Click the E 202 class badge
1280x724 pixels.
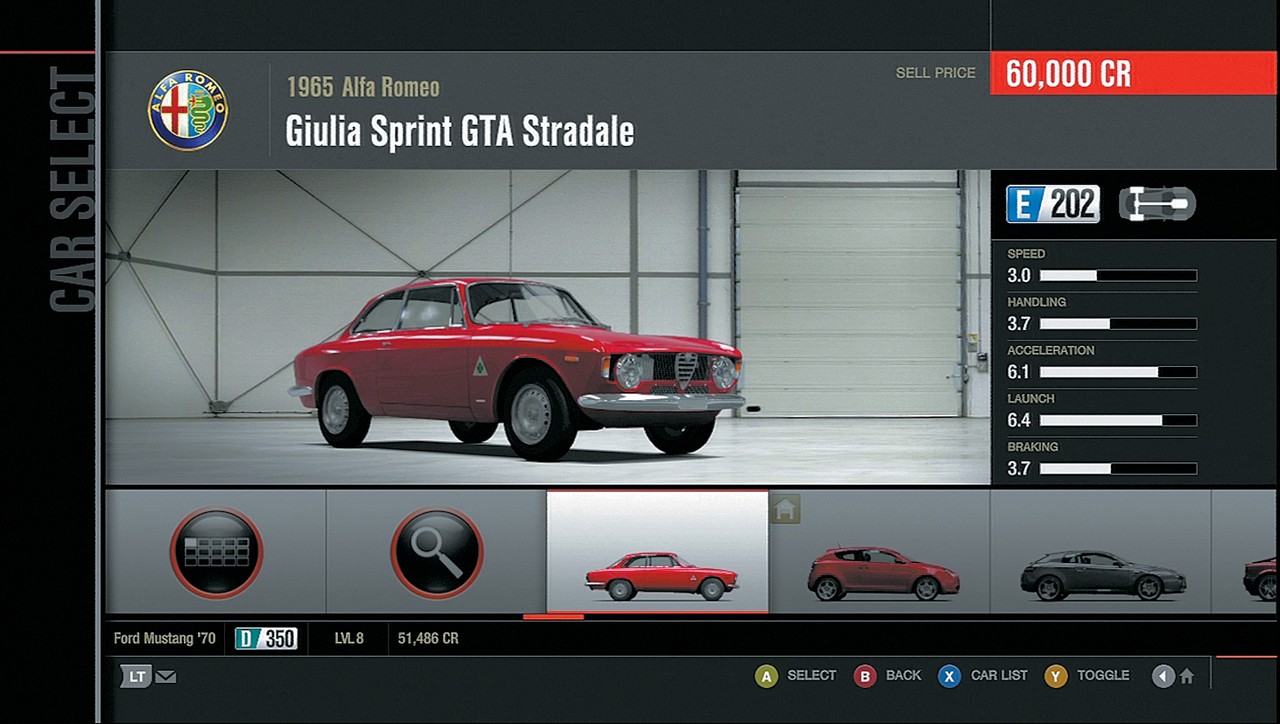click(x=1053, y=204)
